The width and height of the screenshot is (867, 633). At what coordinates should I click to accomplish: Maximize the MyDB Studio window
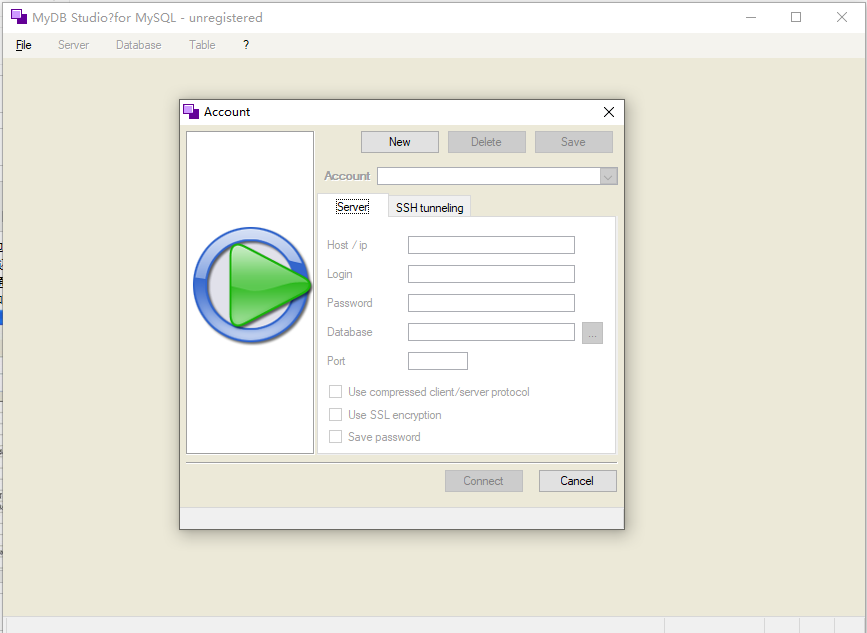tap(796, 17)
